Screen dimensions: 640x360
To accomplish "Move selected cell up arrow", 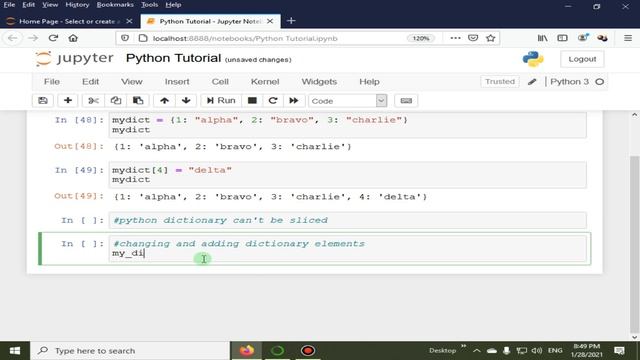I will (x=164, y=101).
